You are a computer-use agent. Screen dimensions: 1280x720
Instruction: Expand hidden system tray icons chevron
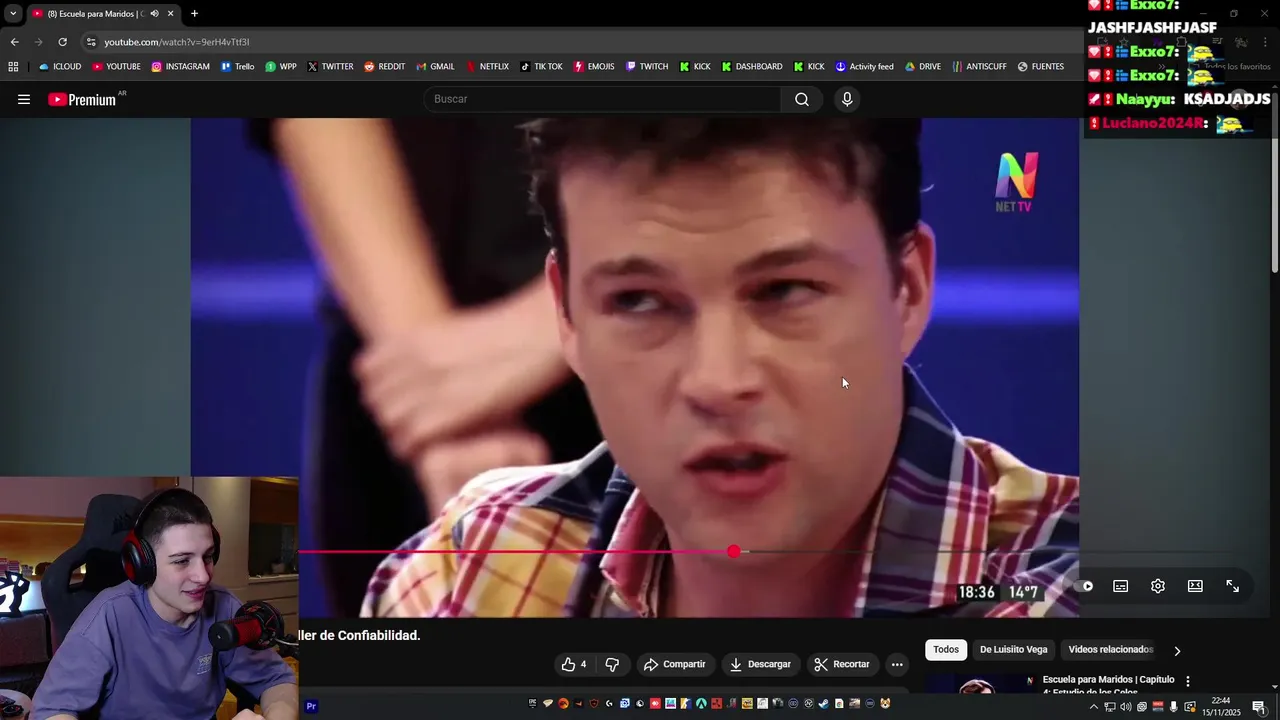tap(1093, 707)
